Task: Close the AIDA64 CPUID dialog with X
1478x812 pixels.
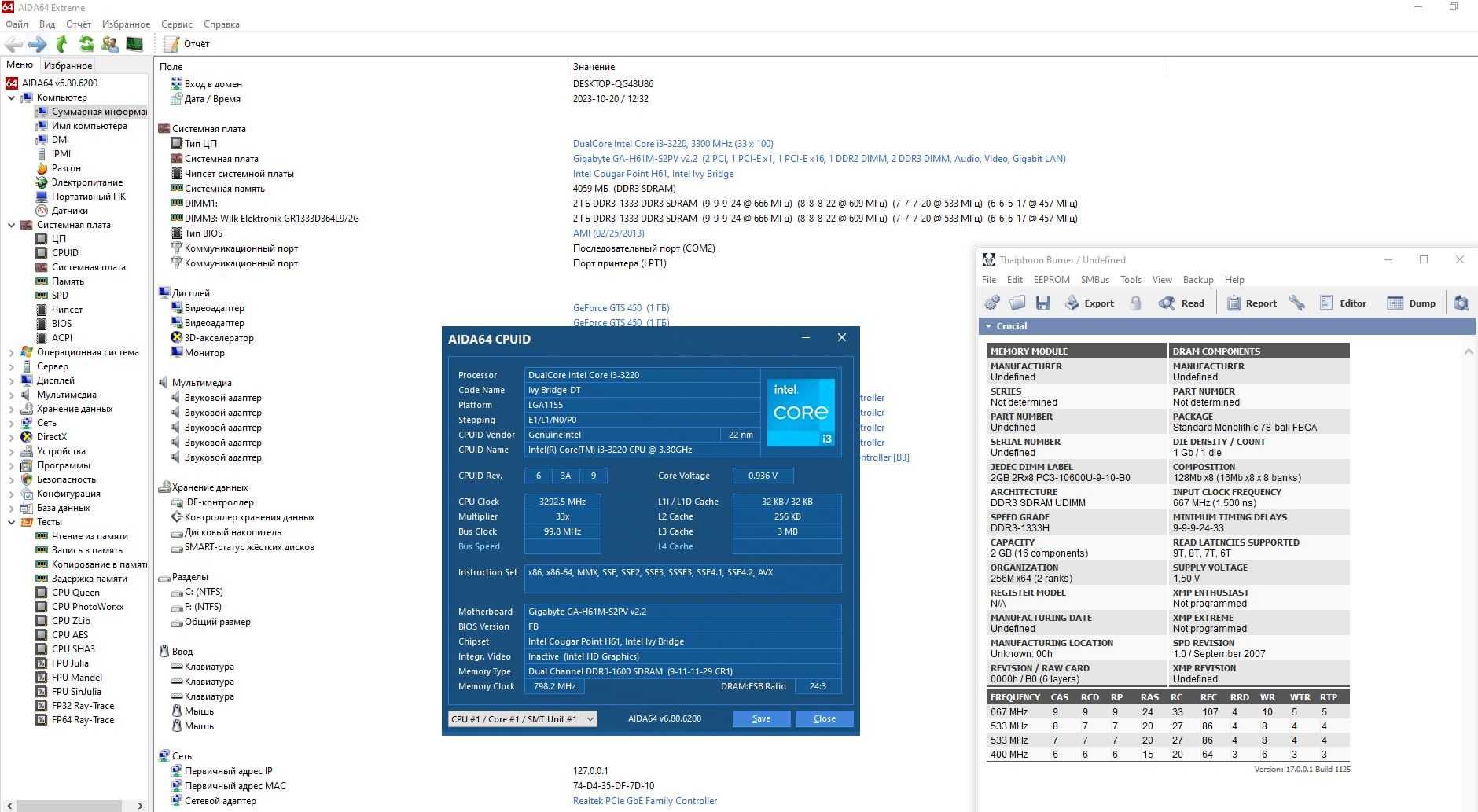Action: click(841, 337)
